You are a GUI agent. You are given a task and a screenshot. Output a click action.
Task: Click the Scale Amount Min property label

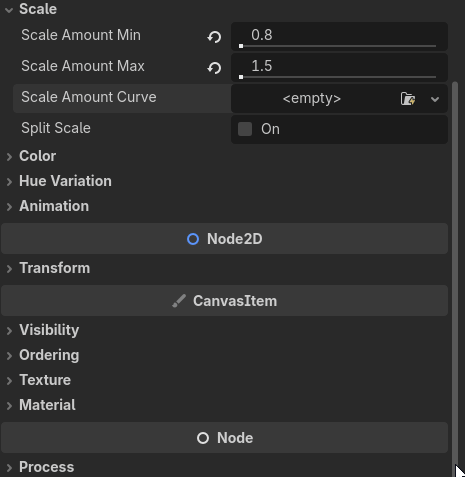coord(81,35)
